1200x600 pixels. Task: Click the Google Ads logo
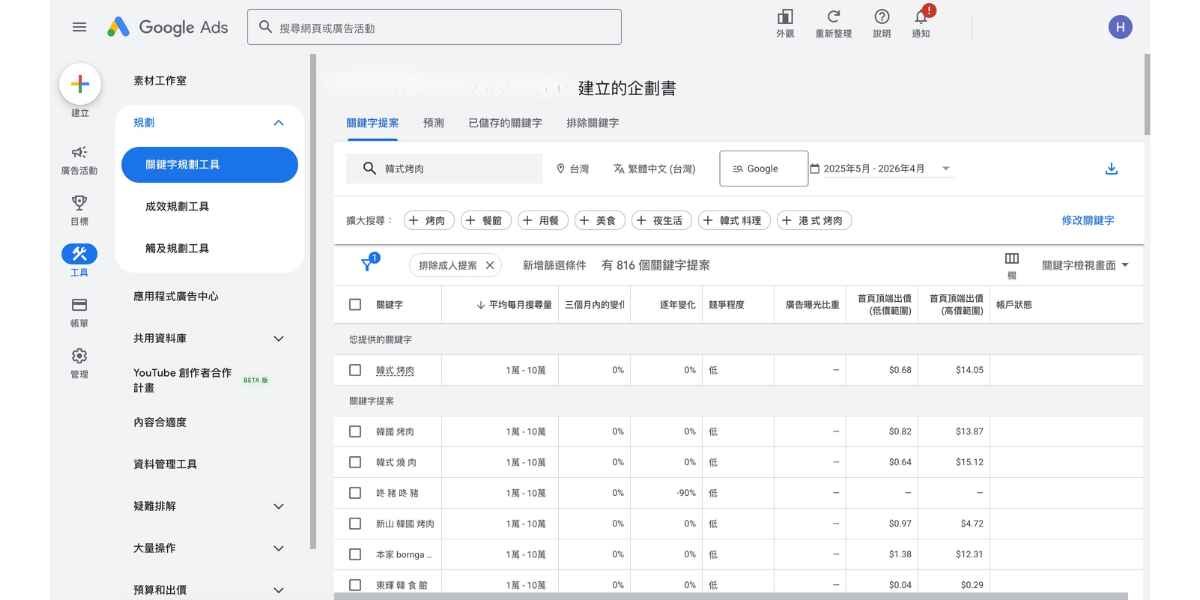(x=167, y=28)
